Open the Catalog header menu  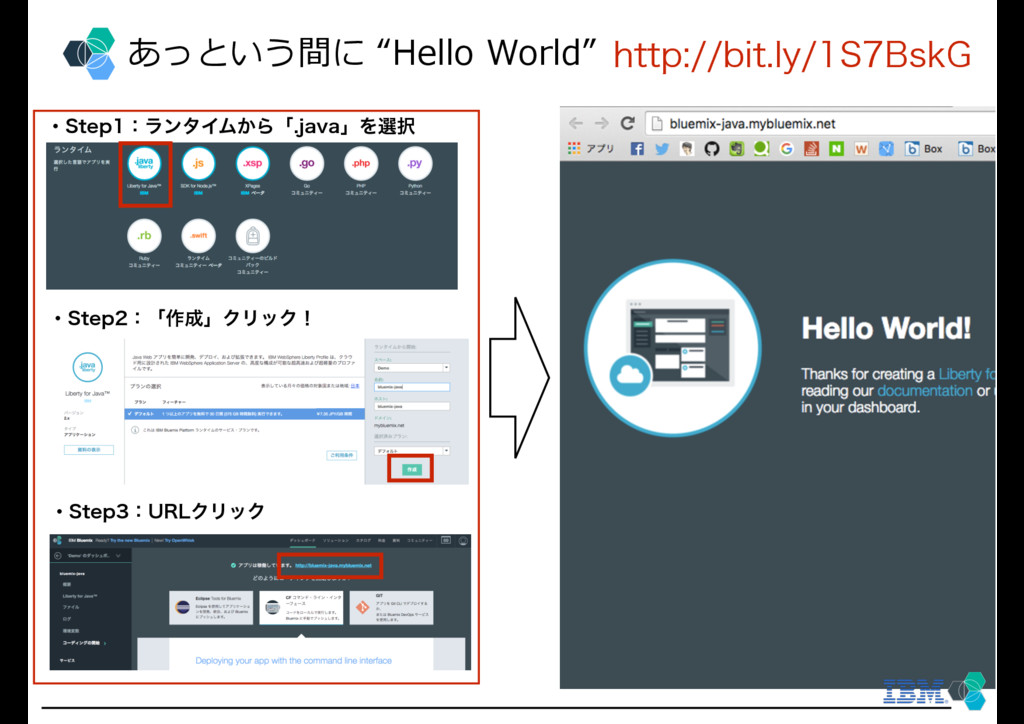[x=363, y=541]
